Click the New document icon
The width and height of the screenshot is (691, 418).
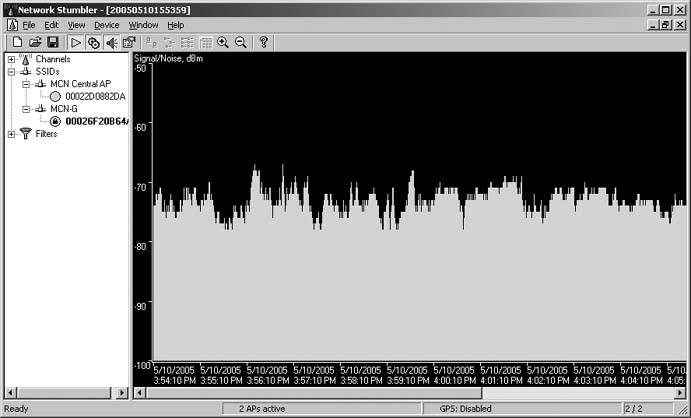pos(17,43)
